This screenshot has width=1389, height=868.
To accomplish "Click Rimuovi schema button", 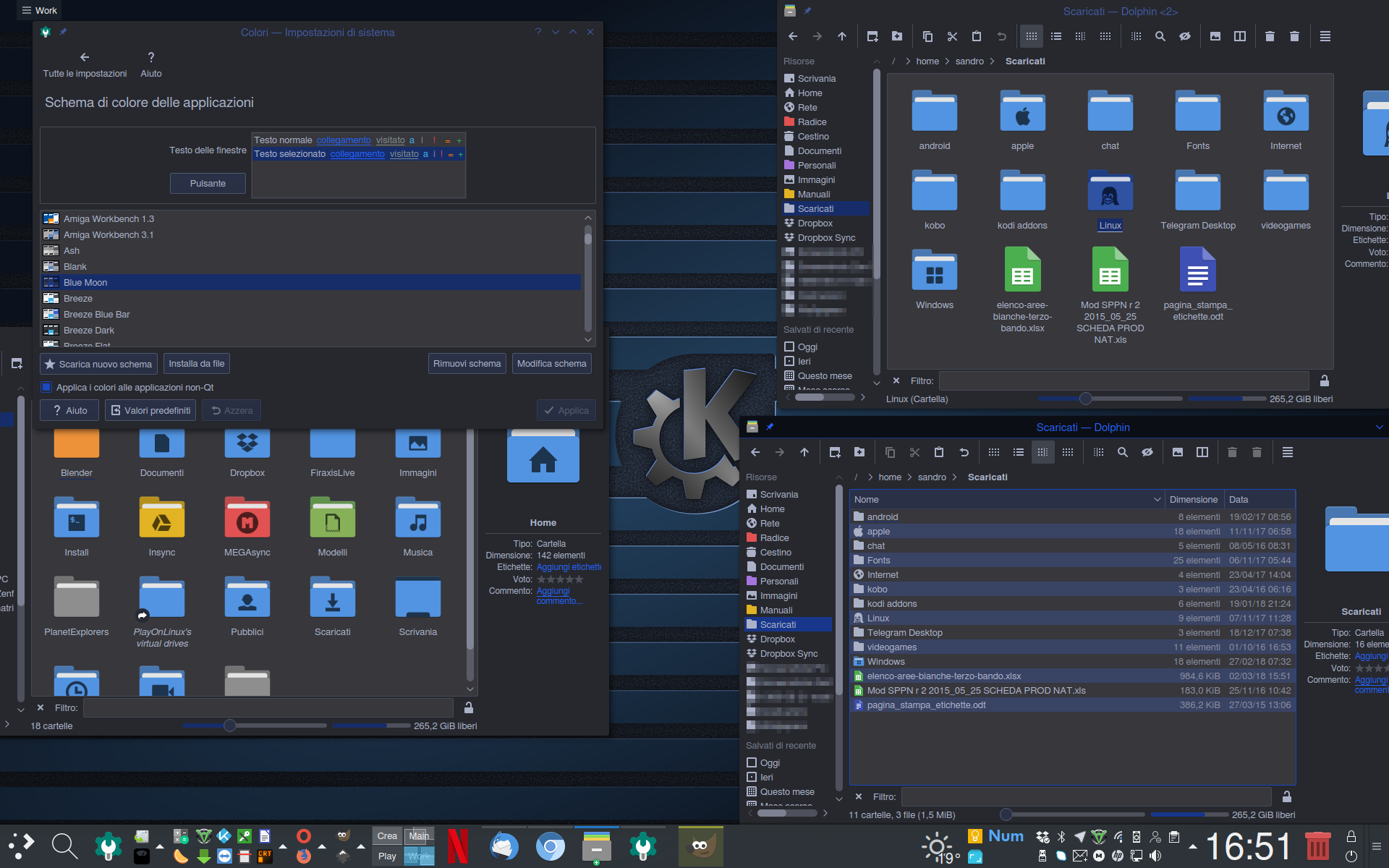I will (467, 364).
